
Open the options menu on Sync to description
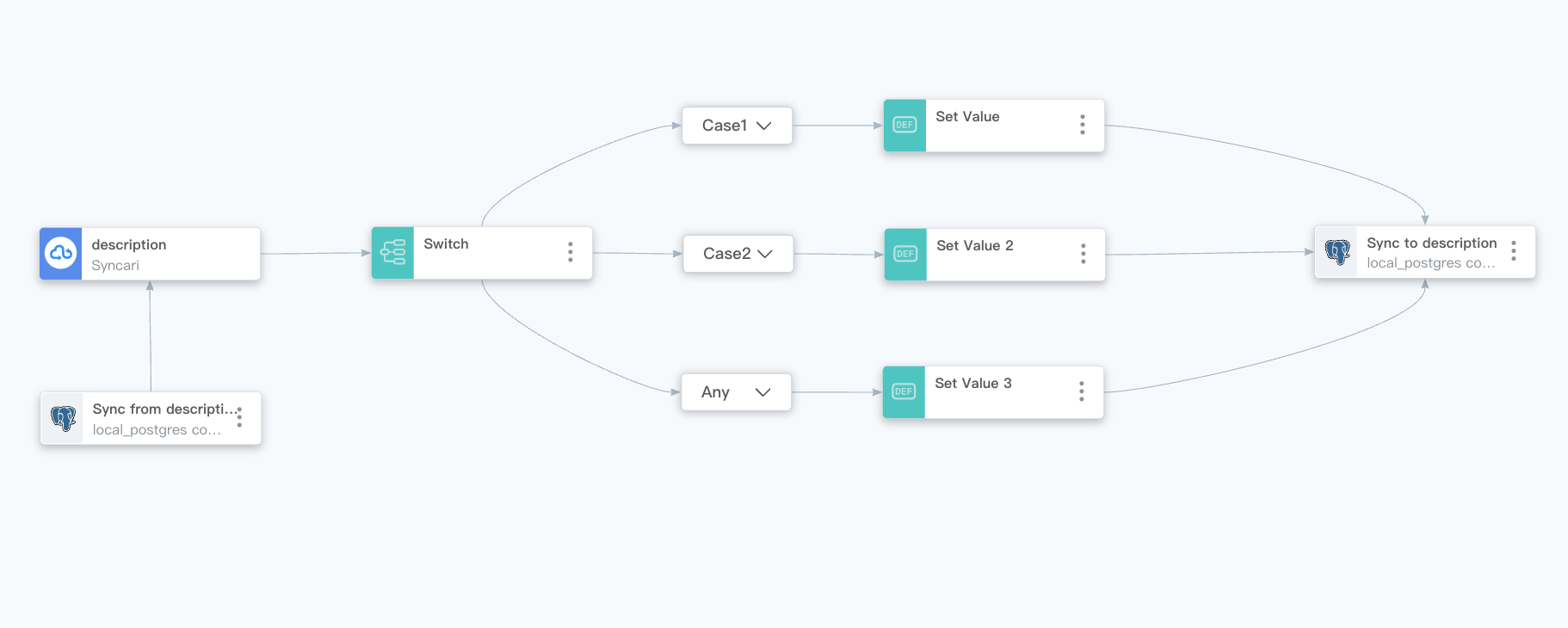click(1515, 251)
